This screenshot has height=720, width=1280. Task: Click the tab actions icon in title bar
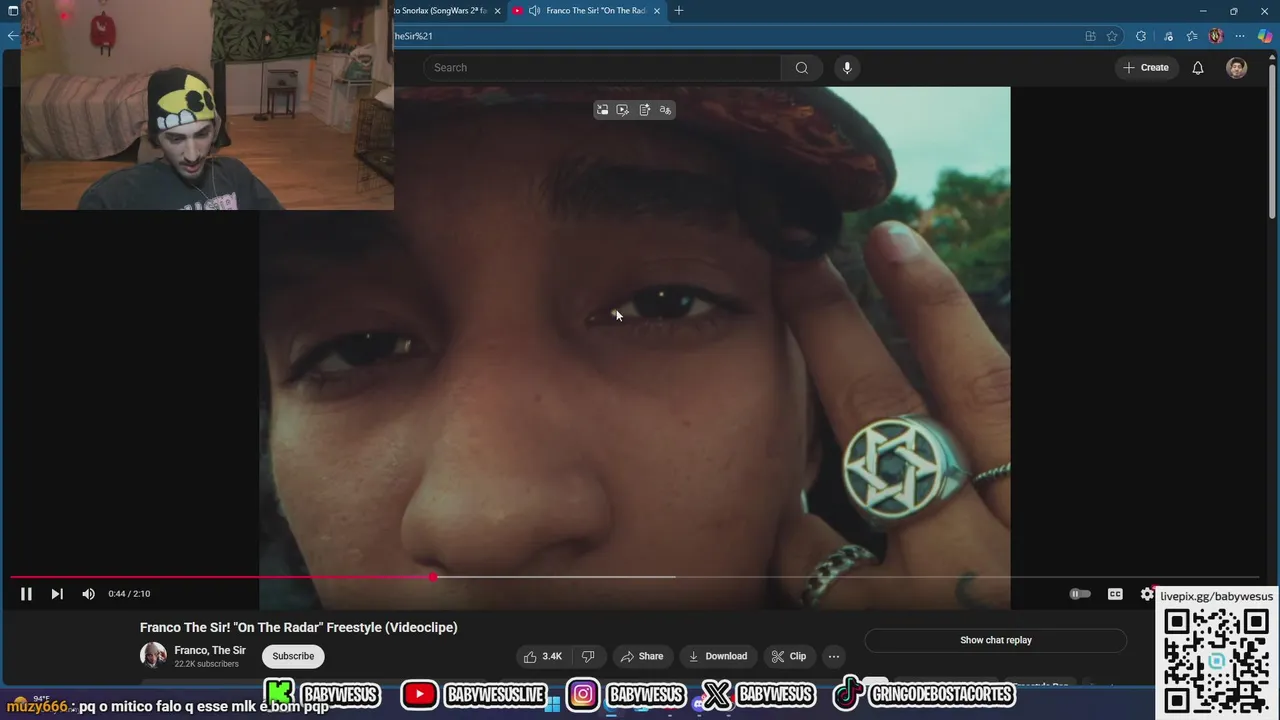pos(13,11)
